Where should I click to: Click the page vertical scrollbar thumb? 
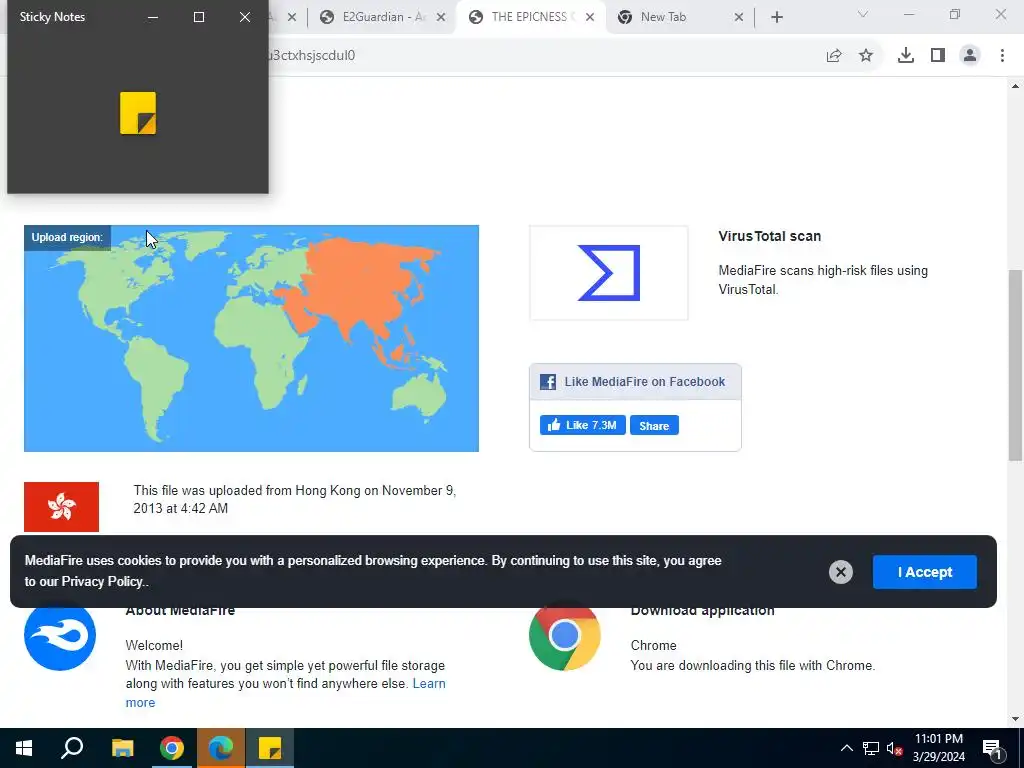(1015, 366)
